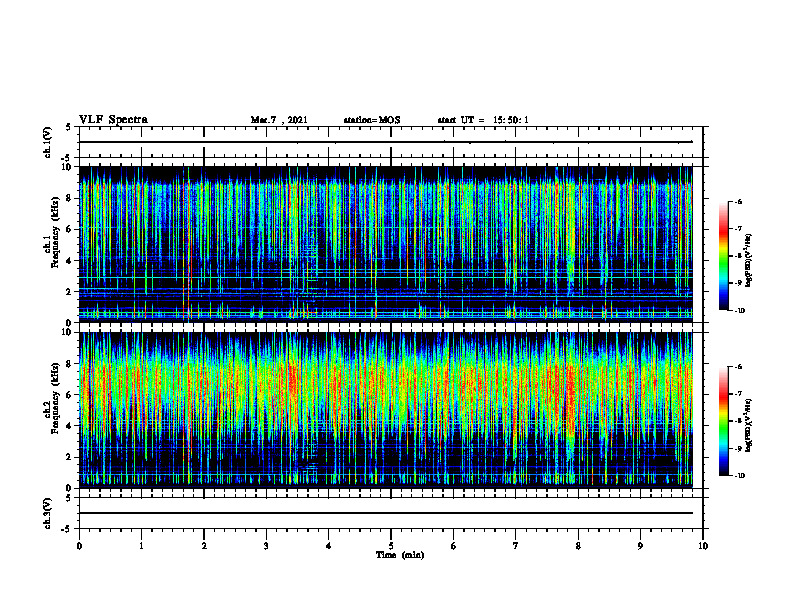Click the "5" tick on the time axis
This screenshot has height=612, width=792.
[391, 546]
